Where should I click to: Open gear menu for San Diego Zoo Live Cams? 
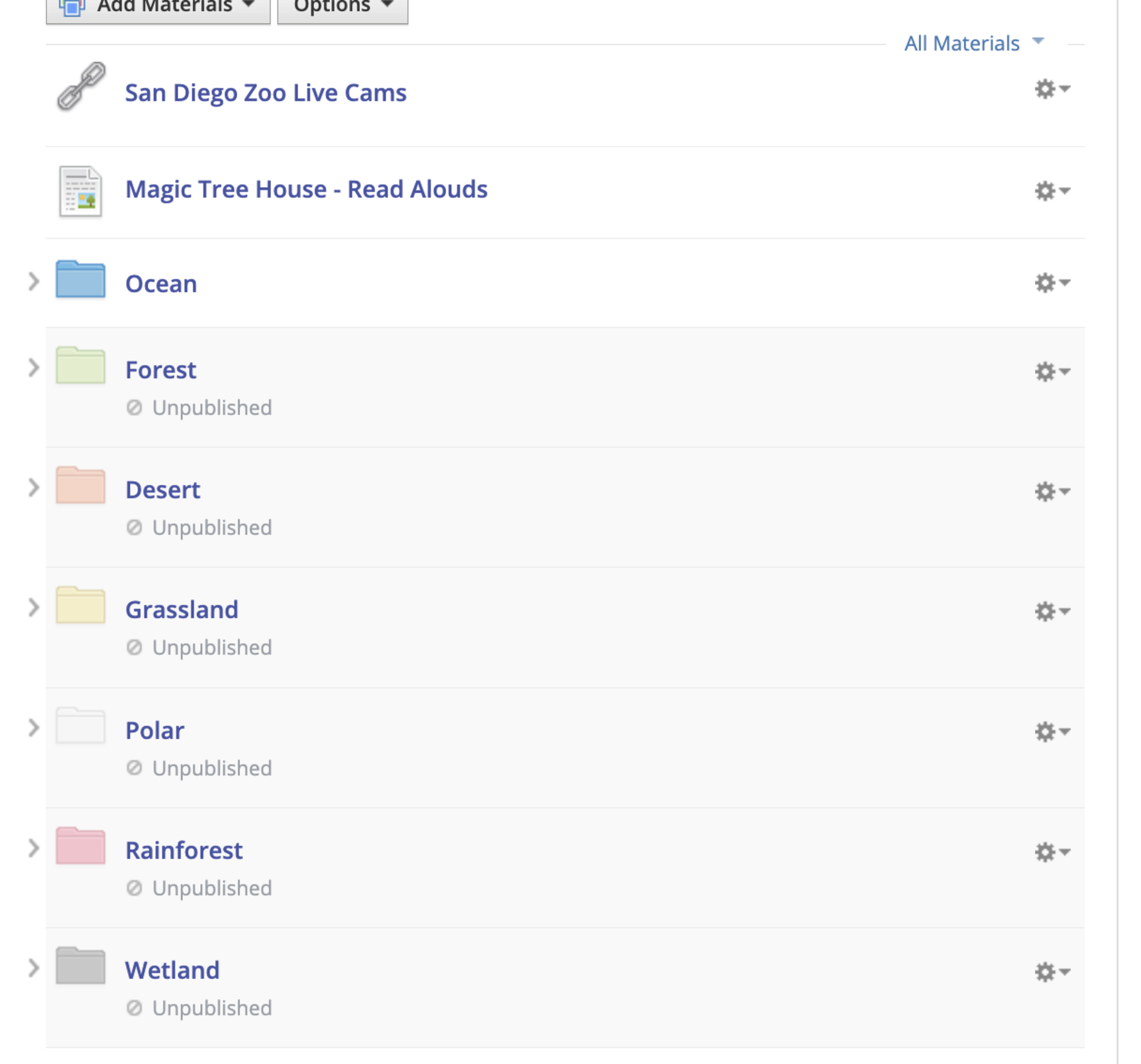pos(1052,89)
